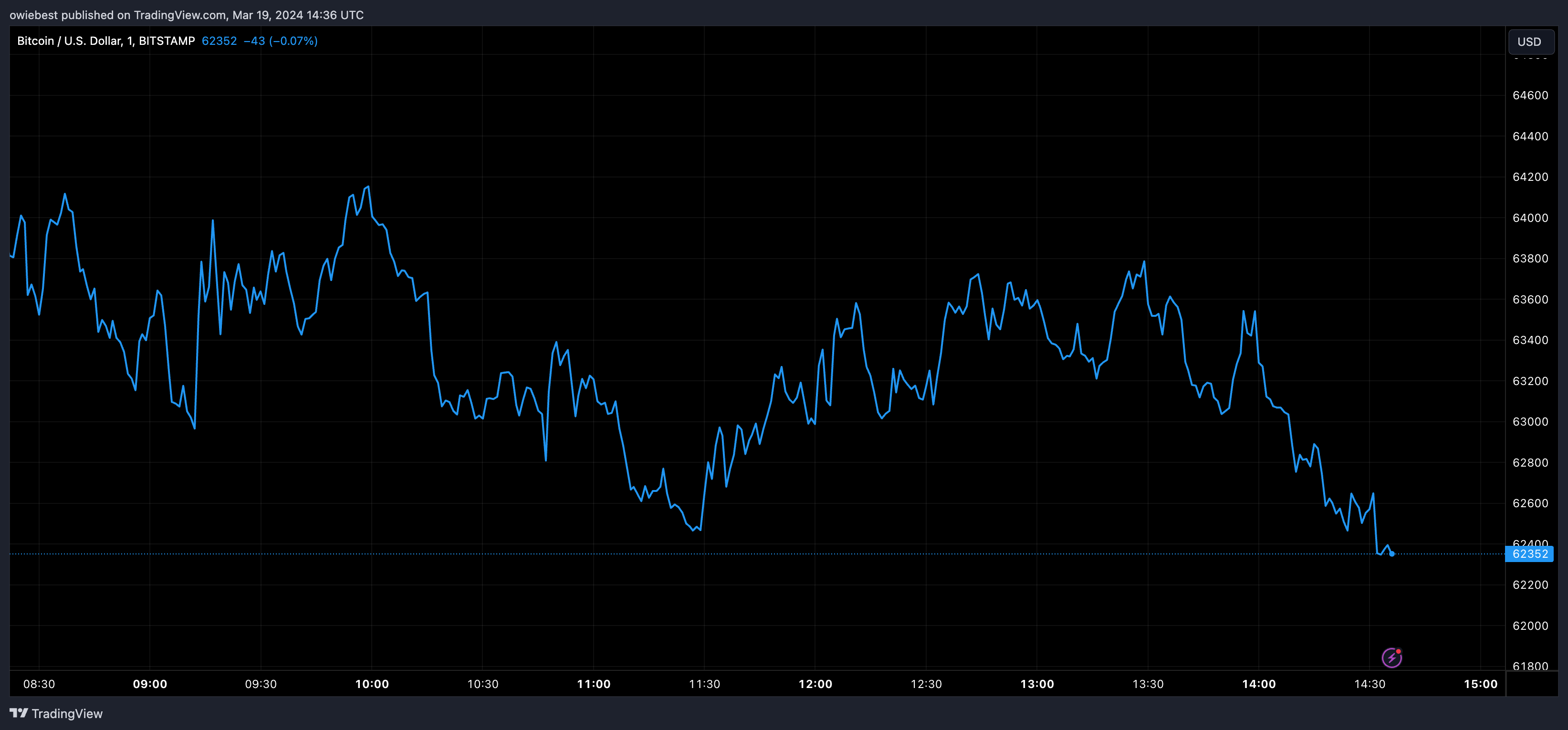Click the 10:00 time axis label
Screen dimensions: 1568x730
tap(372, 684)
